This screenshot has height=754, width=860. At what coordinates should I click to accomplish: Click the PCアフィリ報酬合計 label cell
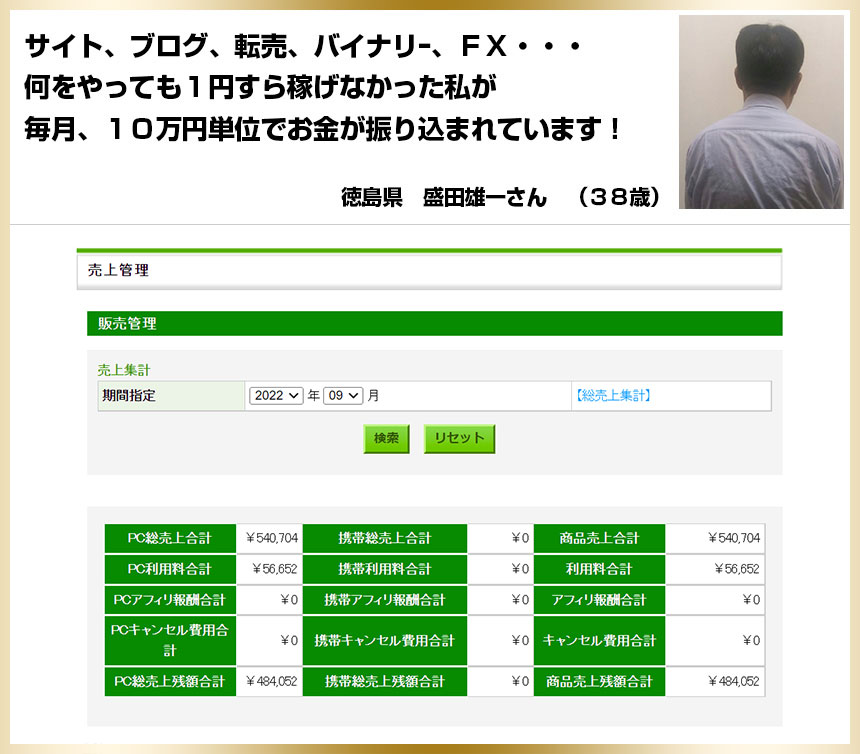pos(170,600)
